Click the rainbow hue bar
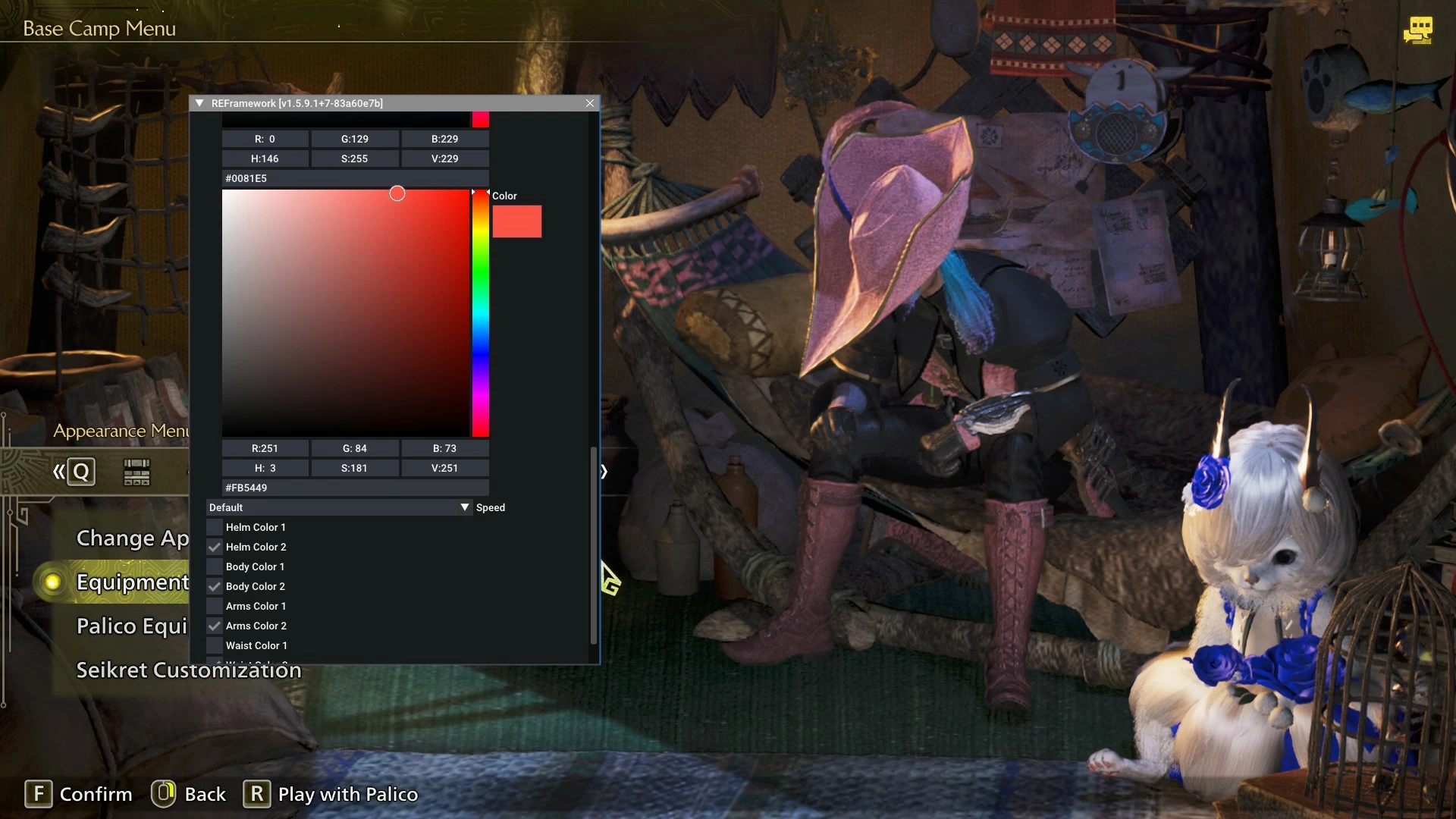This screenshot has width=1456, height=819. 481,313
